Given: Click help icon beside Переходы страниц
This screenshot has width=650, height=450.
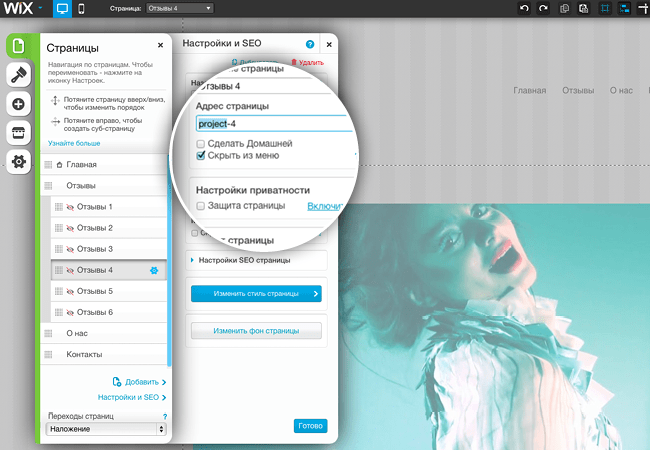Looking at the screenshot, I should click(165, 416).
